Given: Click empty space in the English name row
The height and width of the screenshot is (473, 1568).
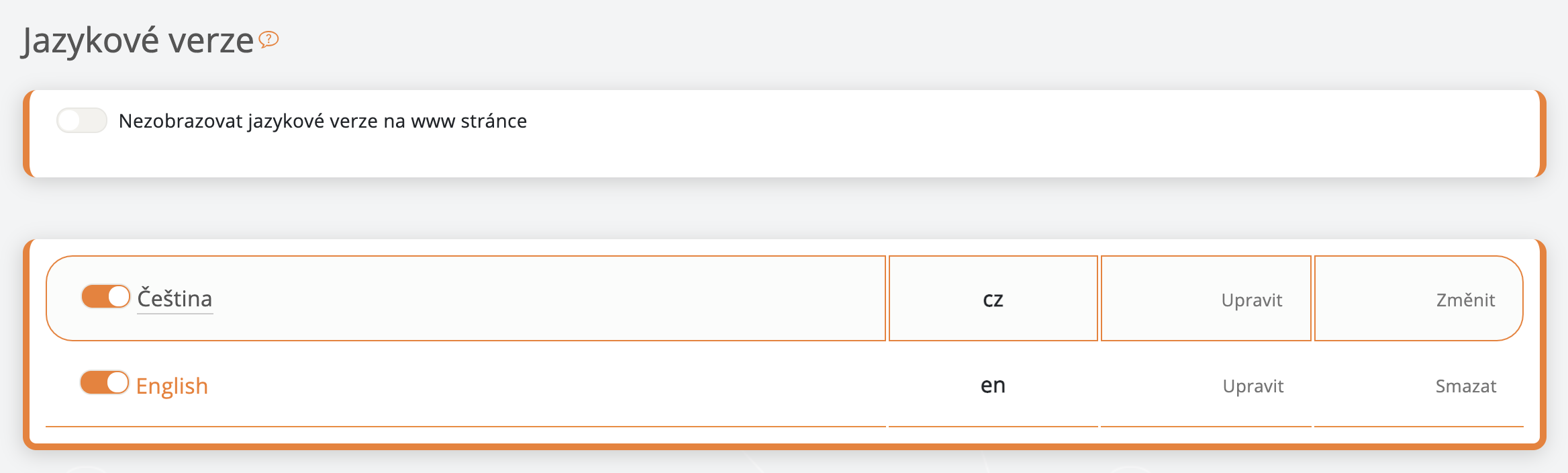Looking at the screenshot, I should point(537,386).
